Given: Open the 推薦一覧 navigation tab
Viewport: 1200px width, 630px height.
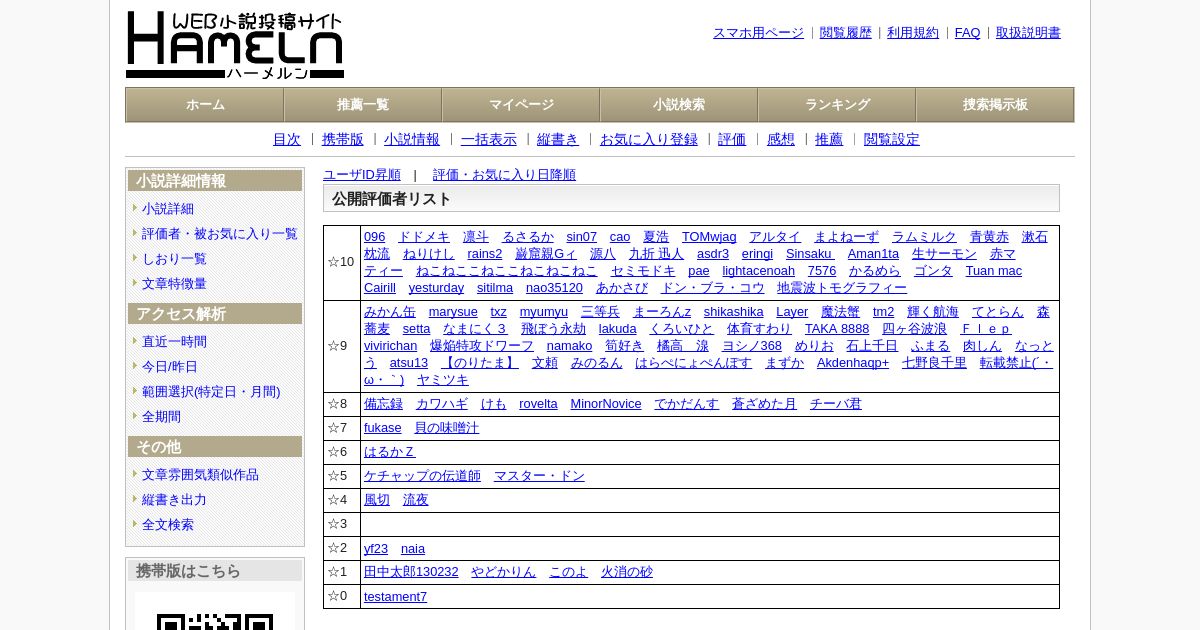Looking at the screenshot, I should pos(363,105).
